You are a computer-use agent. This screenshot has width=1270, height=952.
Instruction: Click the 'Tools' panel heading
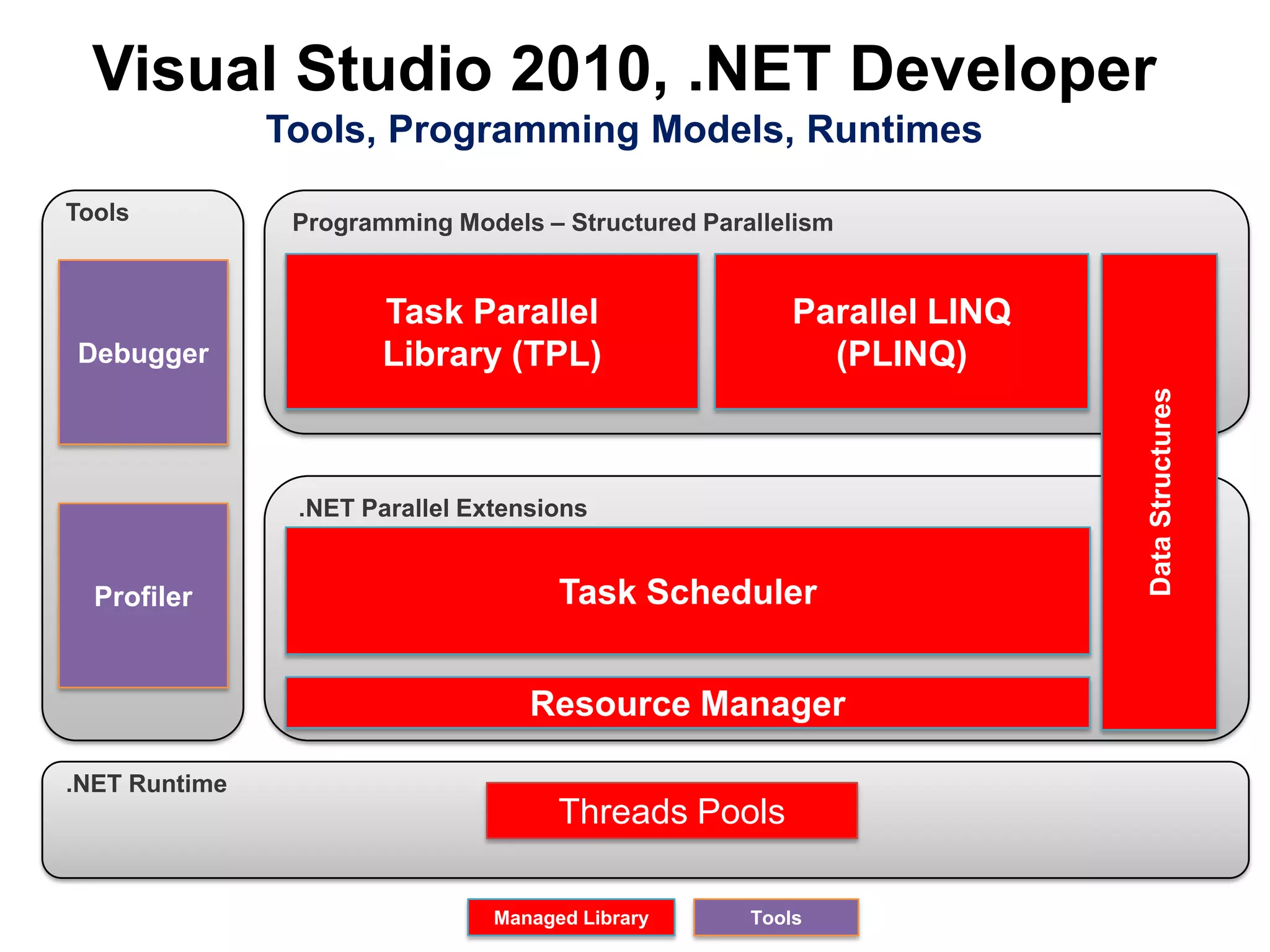(97, 213)
